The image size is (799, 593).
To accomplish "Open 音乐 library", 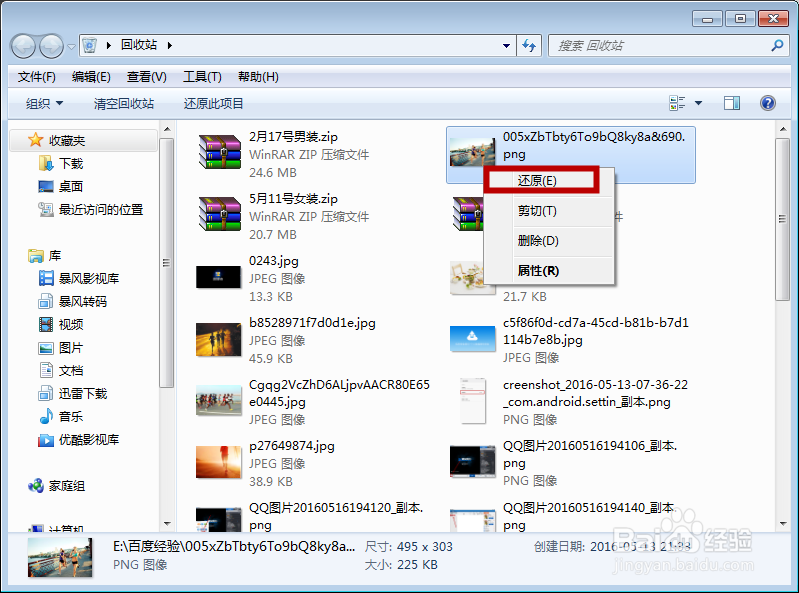I will tap(60, 417).
